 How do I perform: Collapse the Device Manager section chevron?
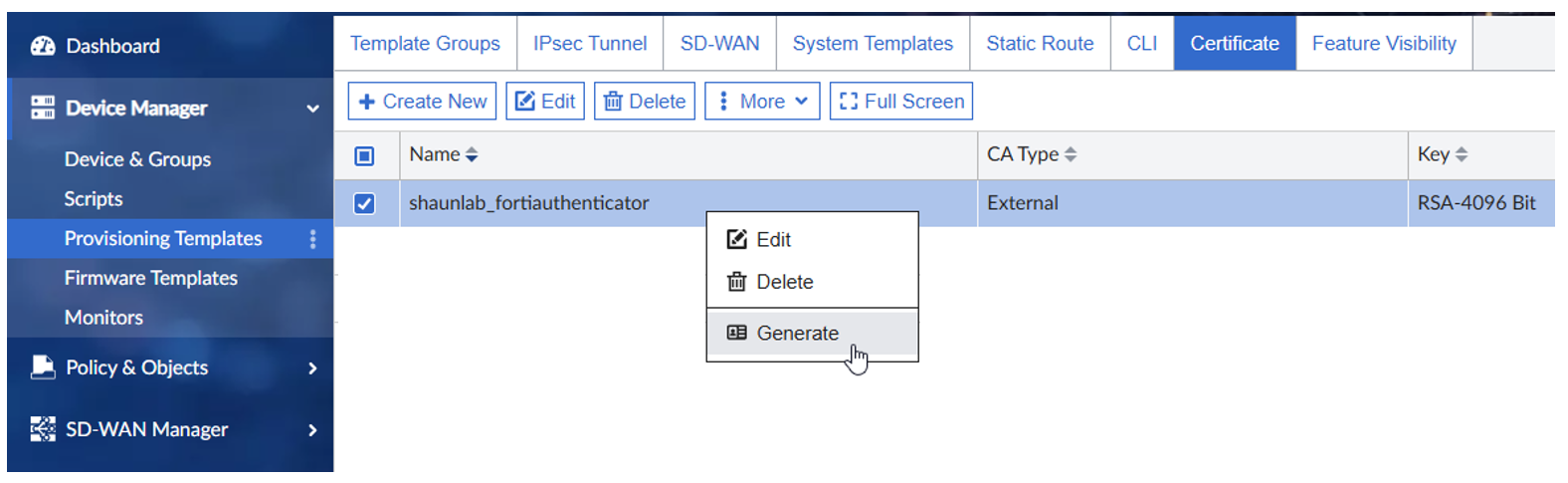312,109
